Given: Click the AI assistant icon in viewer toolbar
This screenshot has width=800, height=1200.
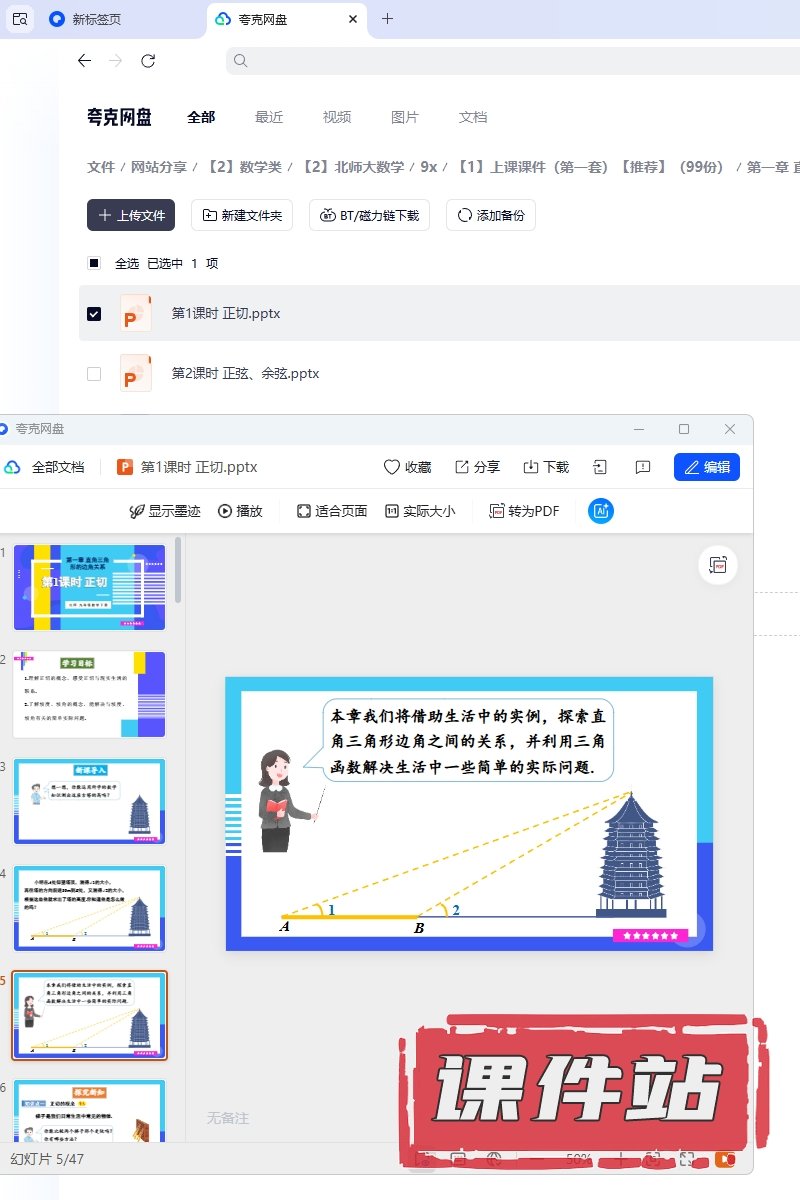Looking at the screenshot, I should click(x=601, y=511).
